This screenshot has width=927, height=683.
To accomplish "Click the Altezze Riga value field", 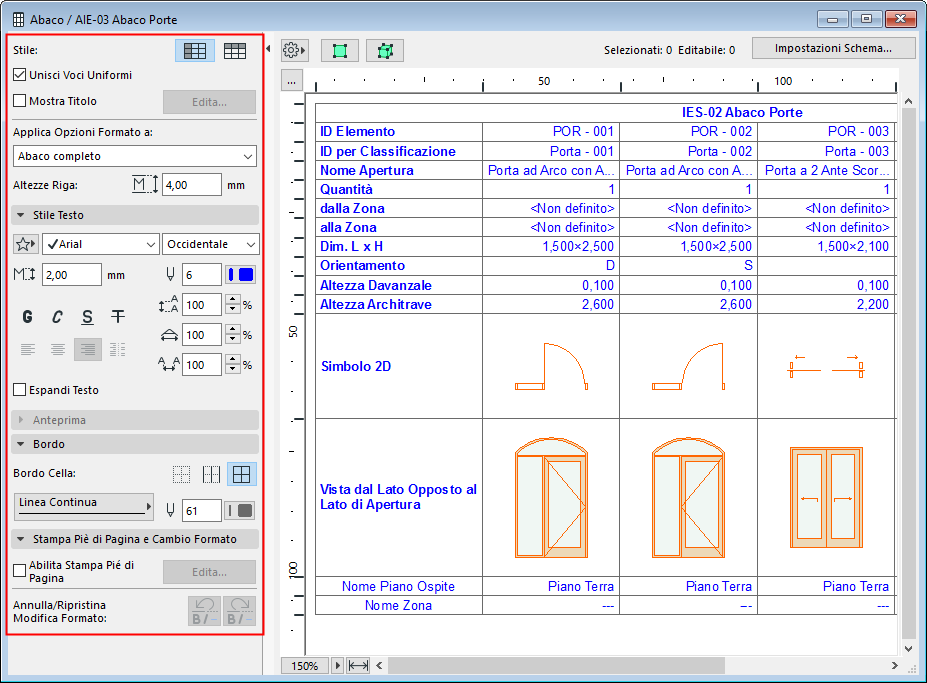I will 191,185.
